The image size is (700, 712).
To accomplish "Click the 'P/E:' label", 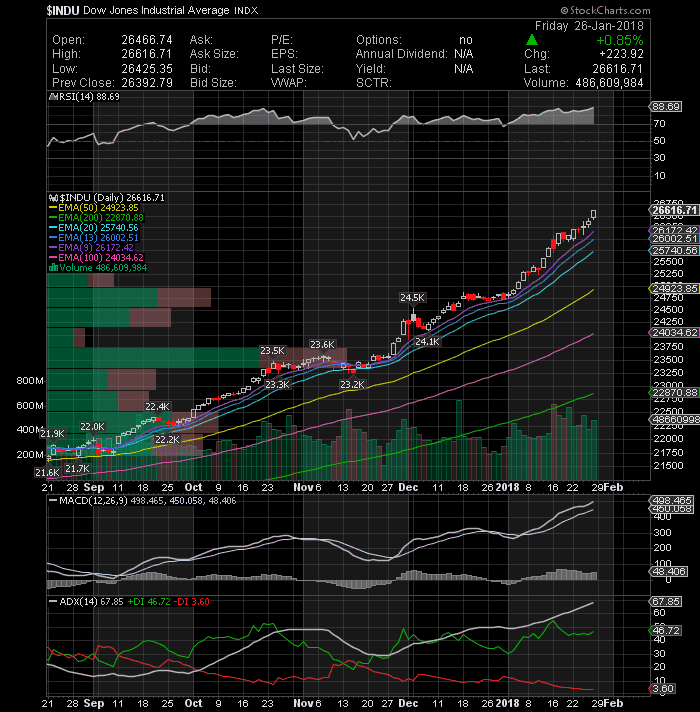I will (282, 40).
